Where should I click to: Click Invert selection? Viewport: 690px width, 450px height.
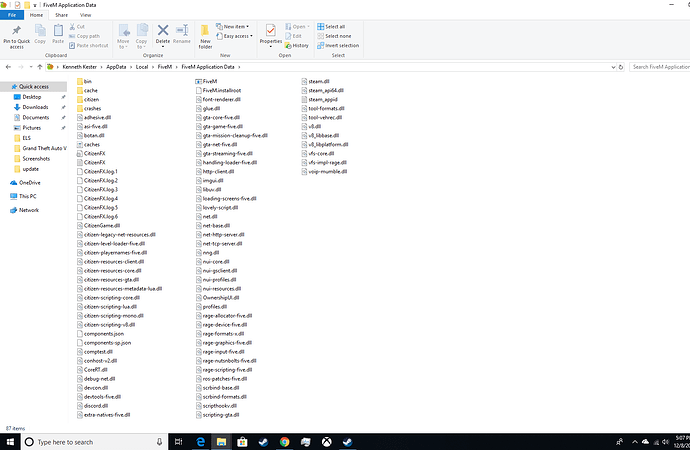(x=338, y=45)
